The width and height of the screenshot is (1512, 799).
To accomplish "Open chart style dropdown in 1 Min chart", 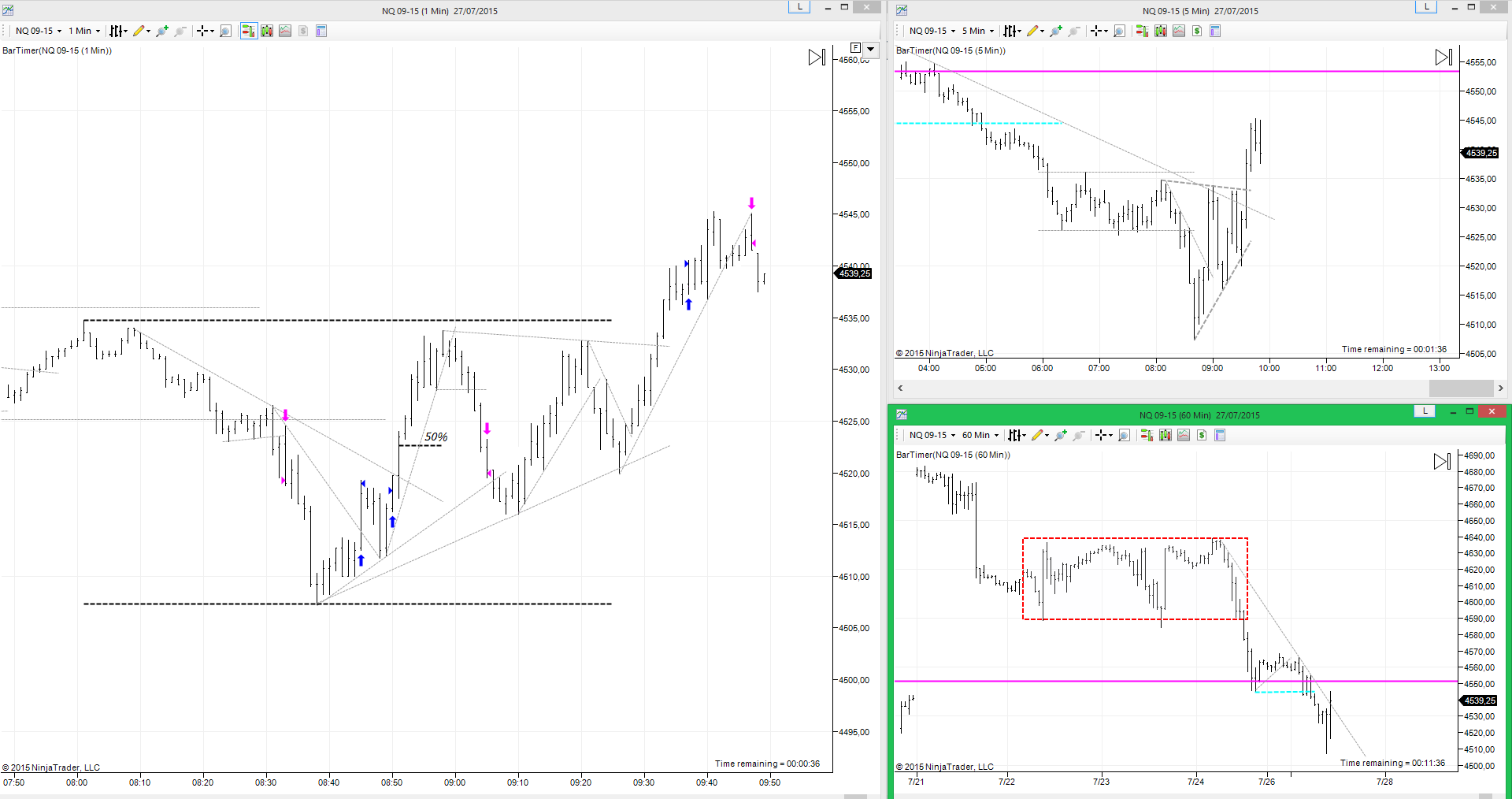I will click(x=118, y=31).
